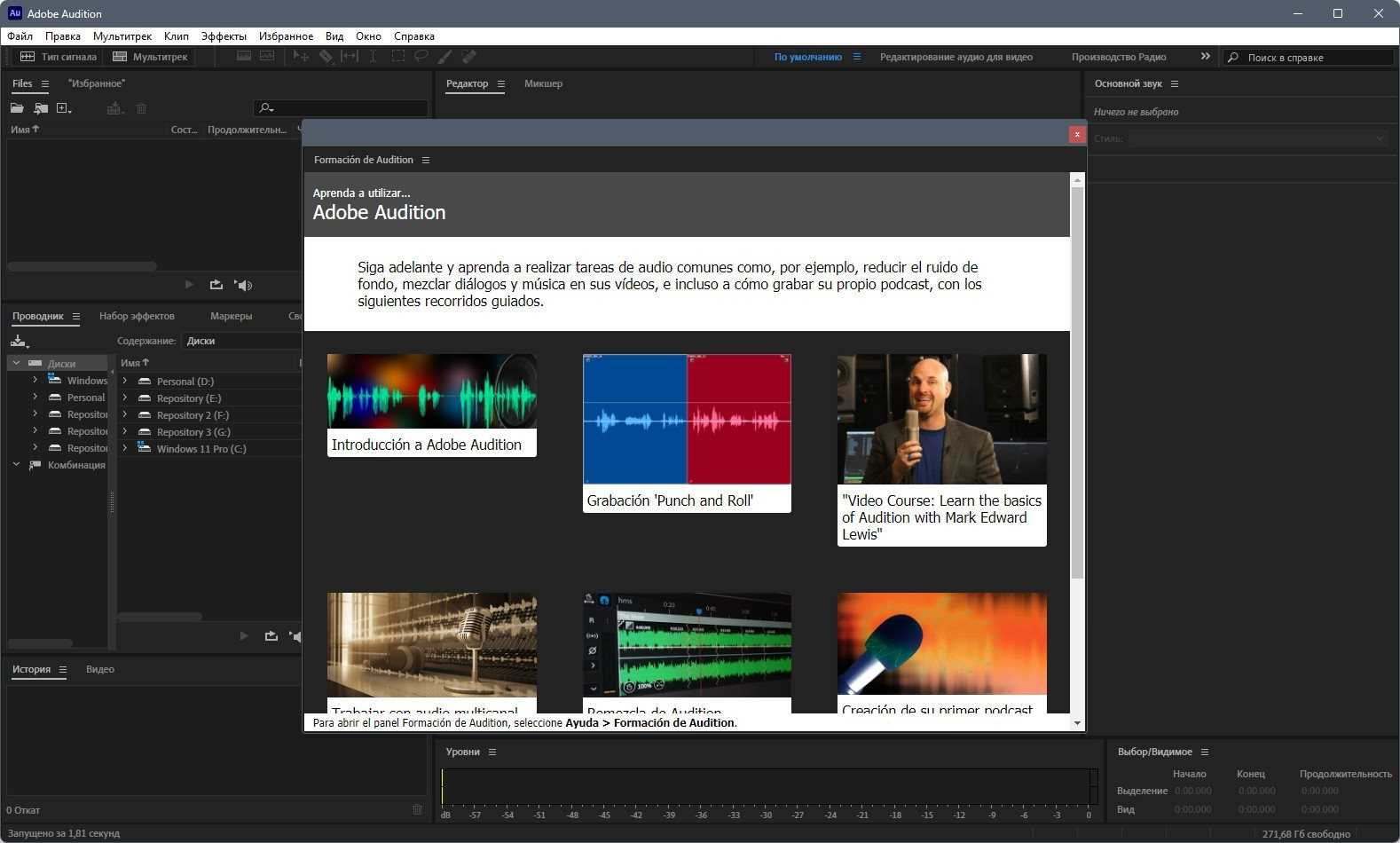Click the Files panel play button

click(189, 285)
